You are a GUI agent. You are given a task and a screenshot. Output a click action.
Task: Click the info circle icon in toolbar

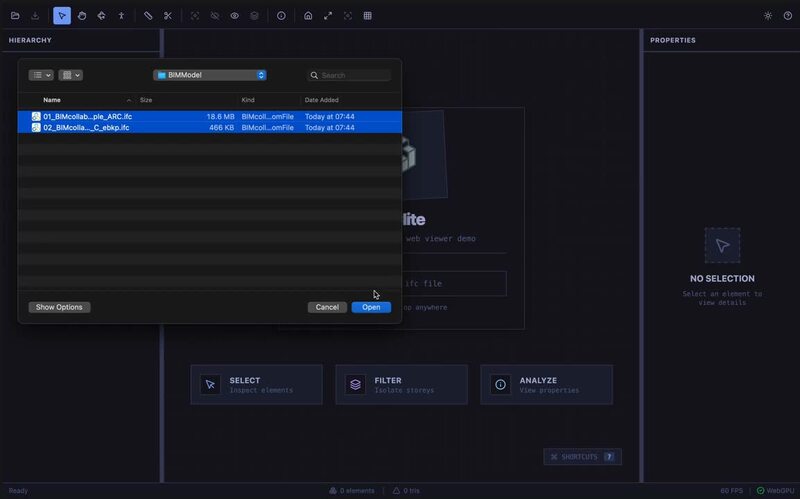281,16
